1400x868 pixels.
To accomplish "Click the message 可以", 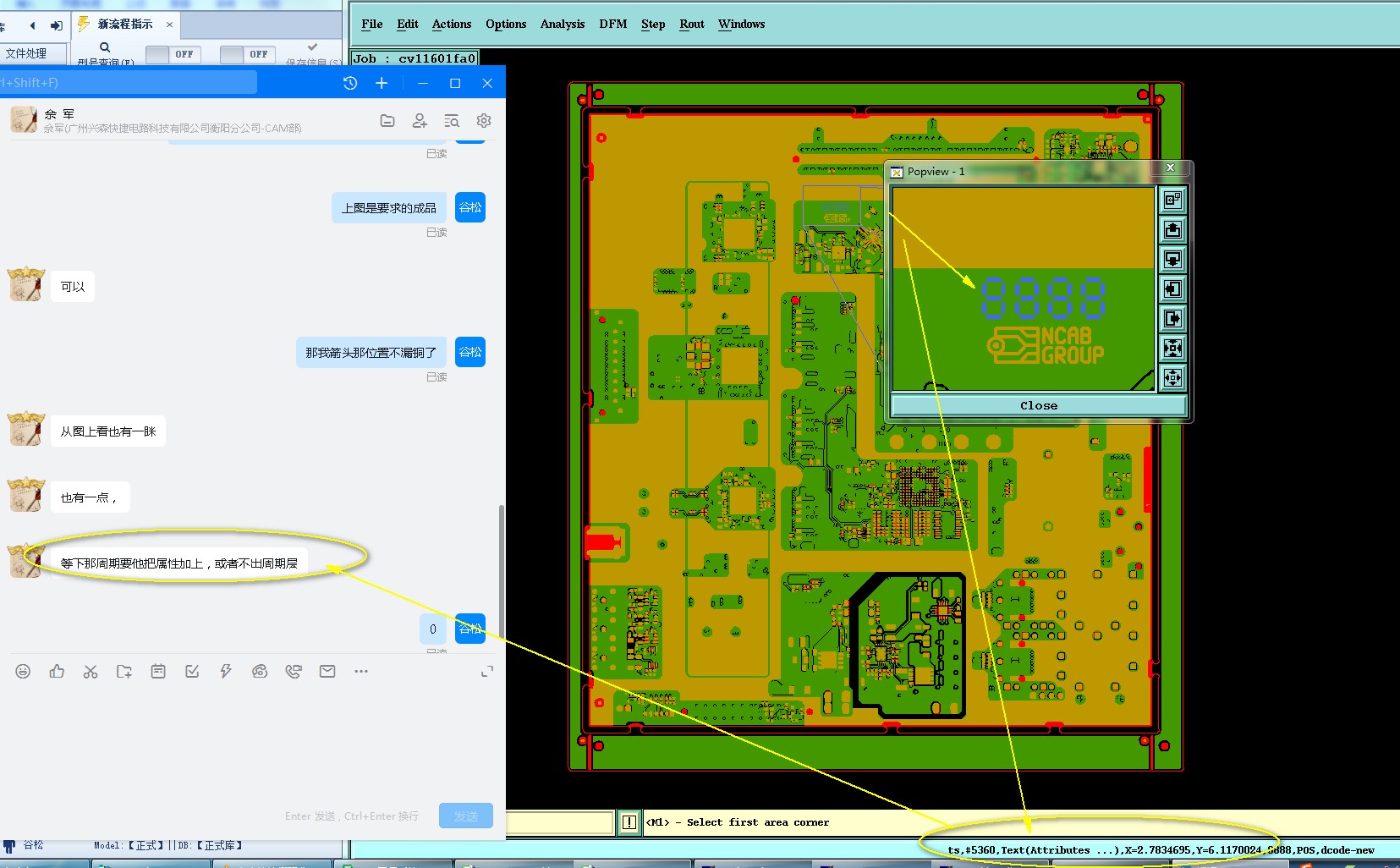I will [x=73, y=287].
